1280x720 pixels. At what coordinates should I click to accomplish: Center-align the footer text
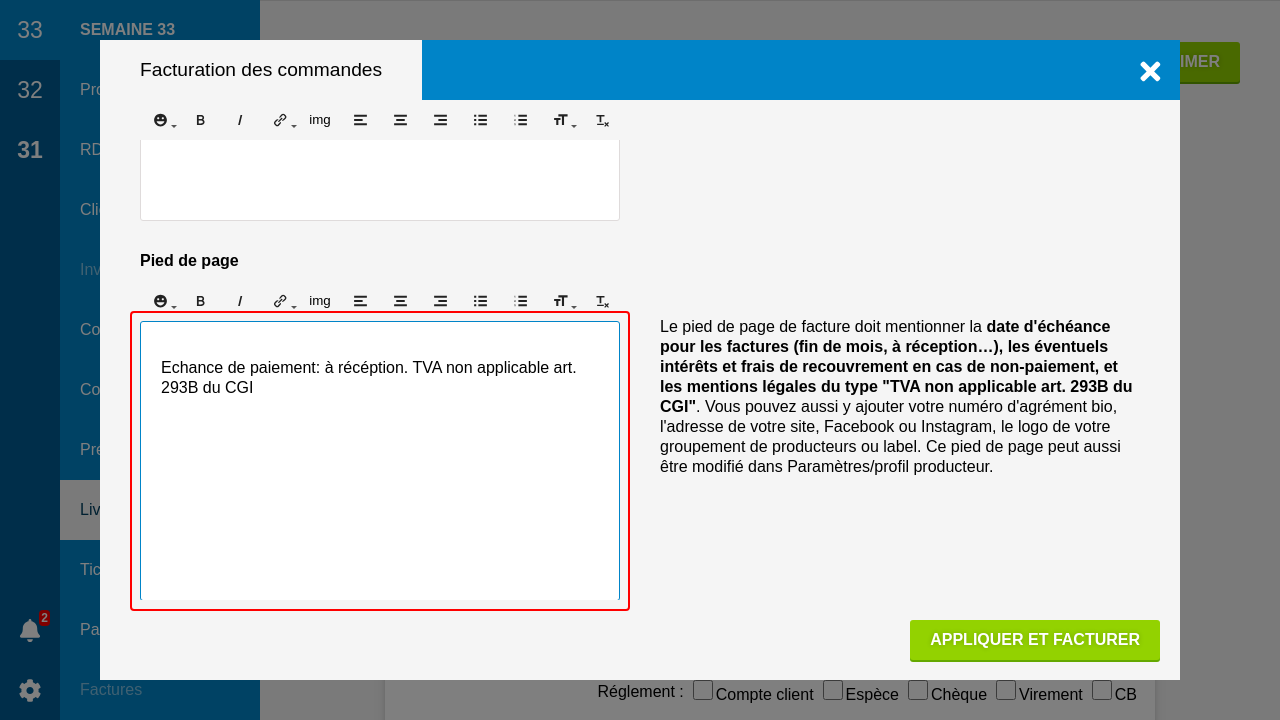click(x=400, y=301)
